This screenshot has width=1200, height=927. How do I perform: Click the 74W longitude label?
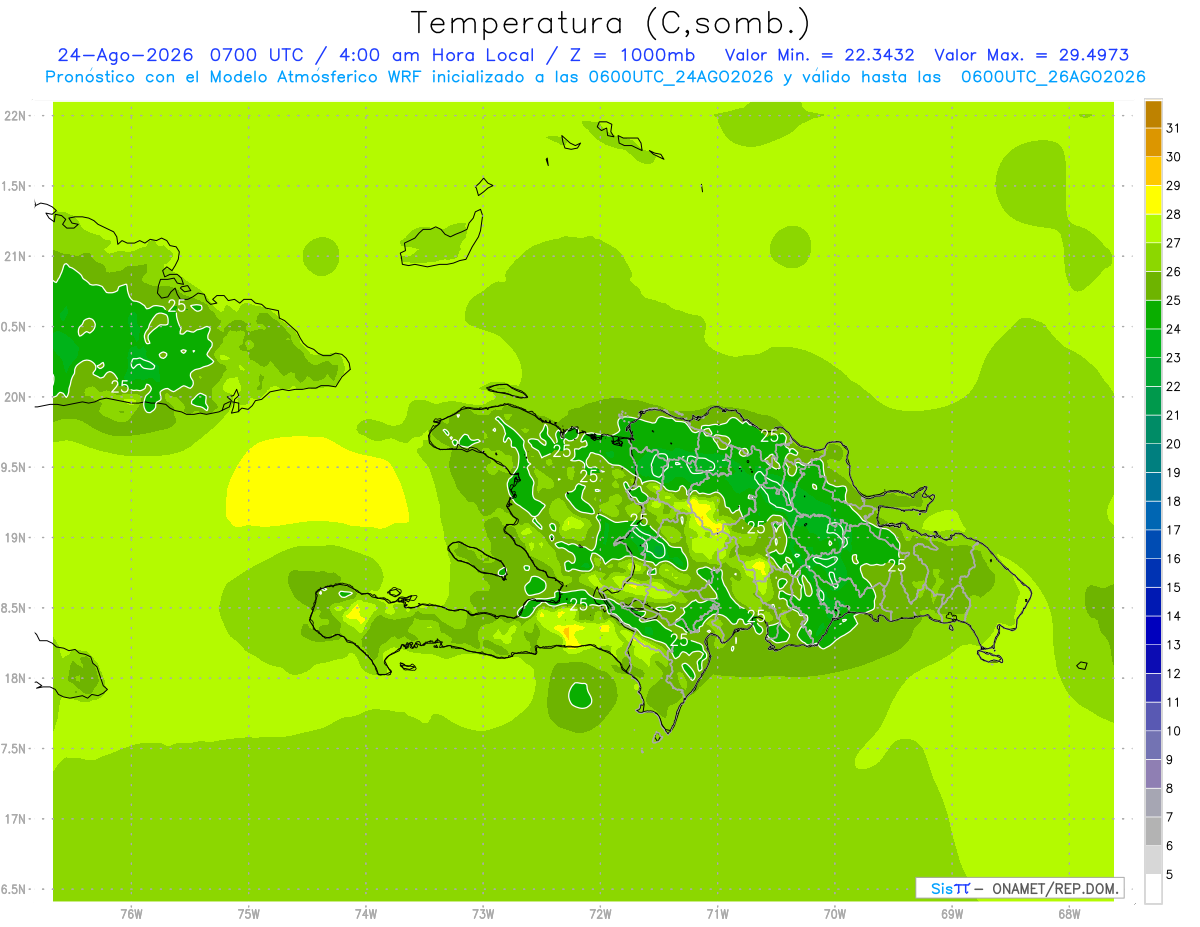pos(365,913)
